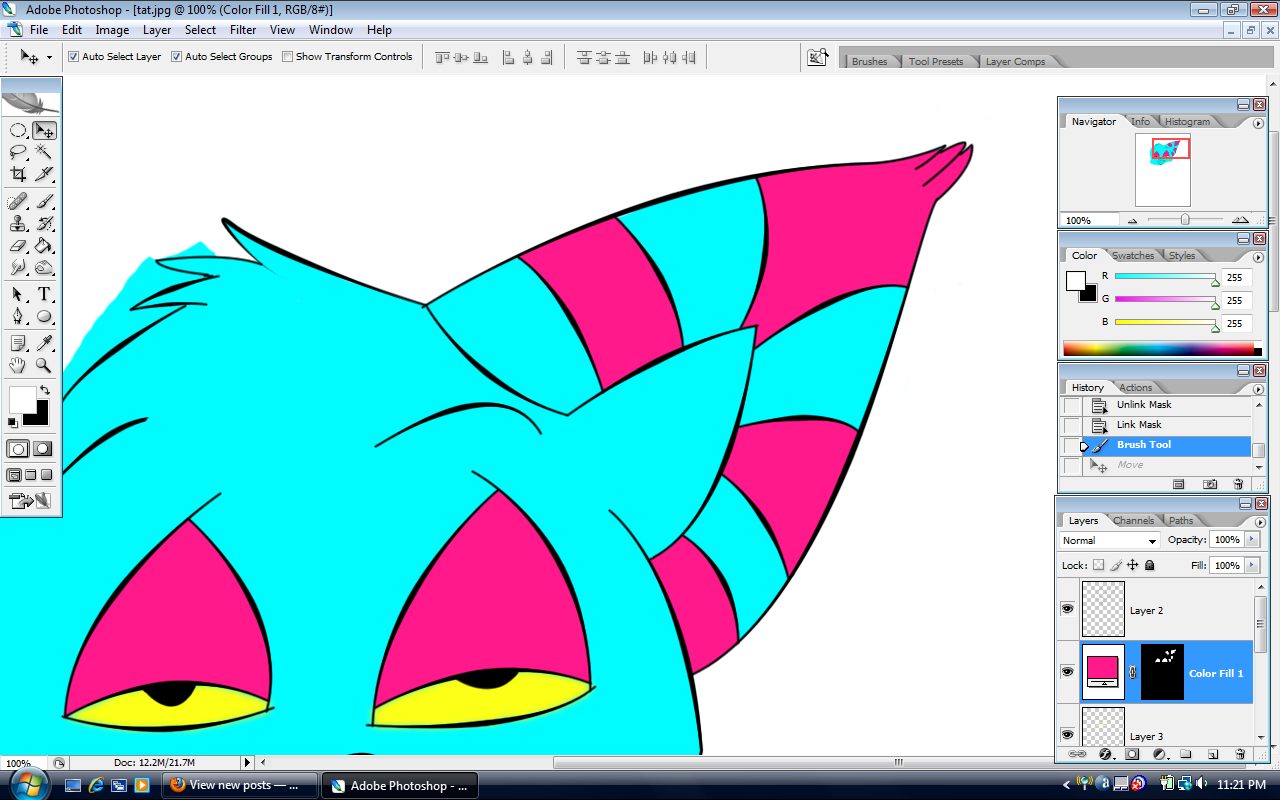Open the Filter menu
1280x800 pixels.
(x=243, y=30)
